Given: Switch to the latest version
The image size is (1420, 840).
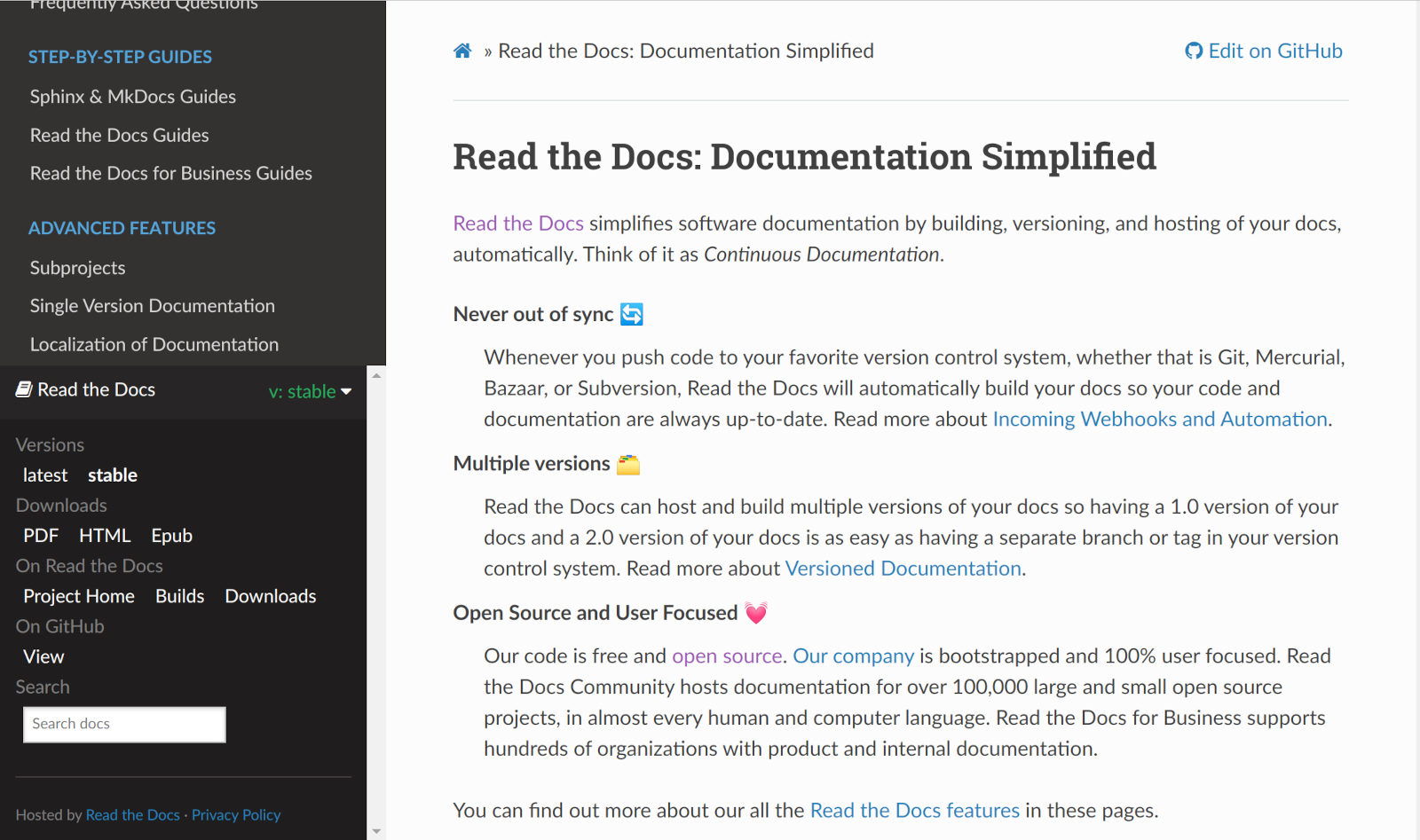Looking at the screenshot, I should coord(45,475).
